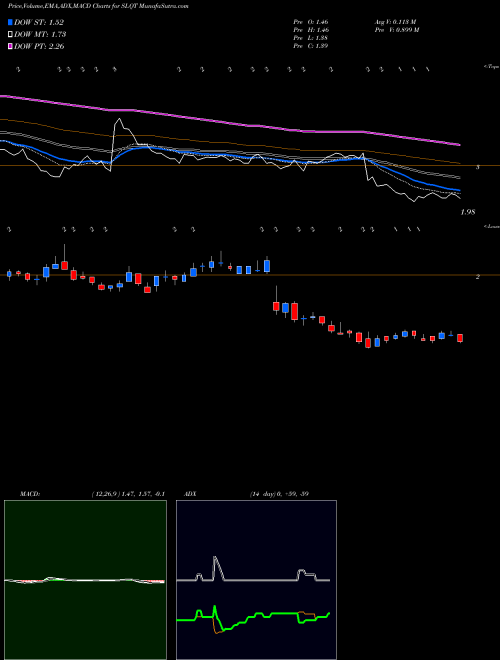Viewport: 500px width, 660px height.
Task: Click the Pre V volume value
Action: (396, 30)
